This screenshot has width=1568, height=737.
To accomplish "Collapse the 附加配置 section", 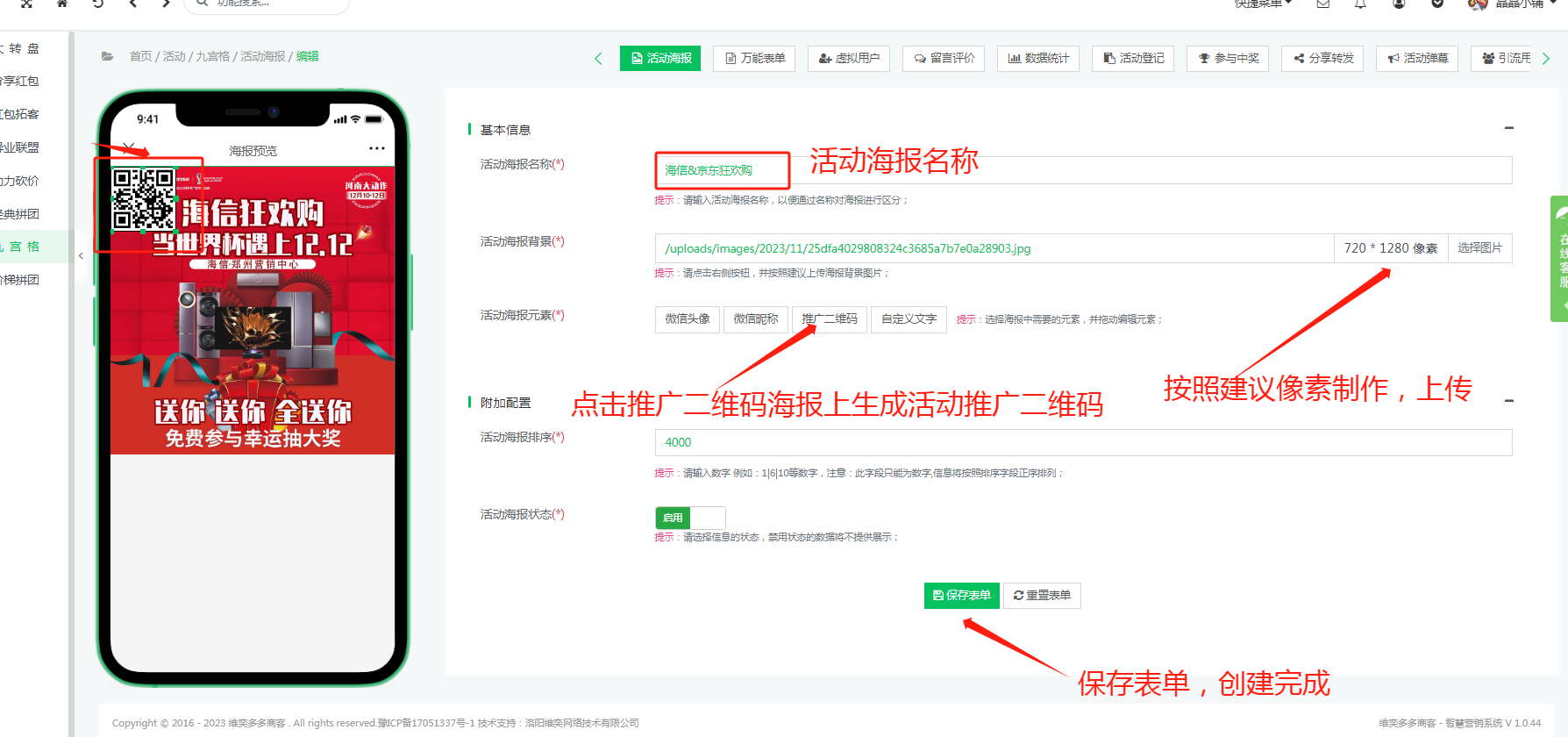I will (1509, 401).
